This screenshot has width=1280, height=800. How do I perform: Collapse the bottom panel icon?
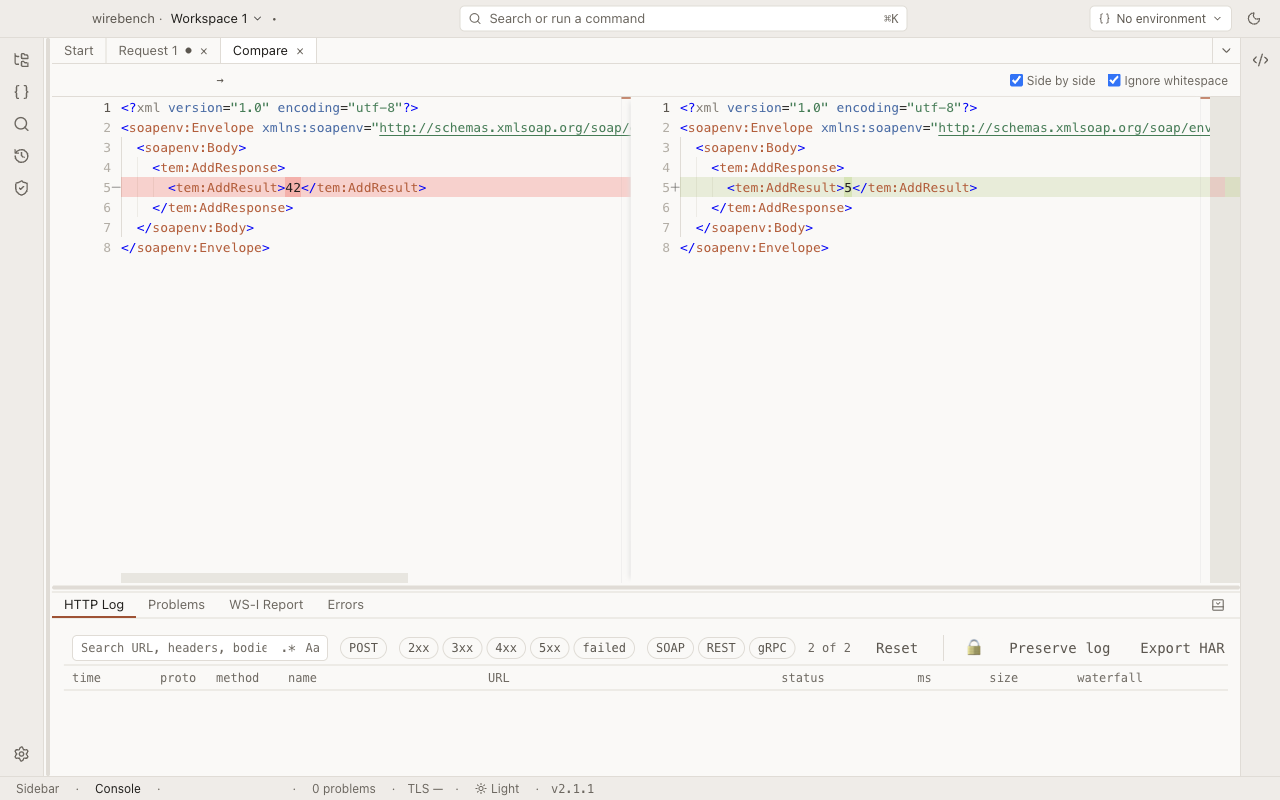1218,605
